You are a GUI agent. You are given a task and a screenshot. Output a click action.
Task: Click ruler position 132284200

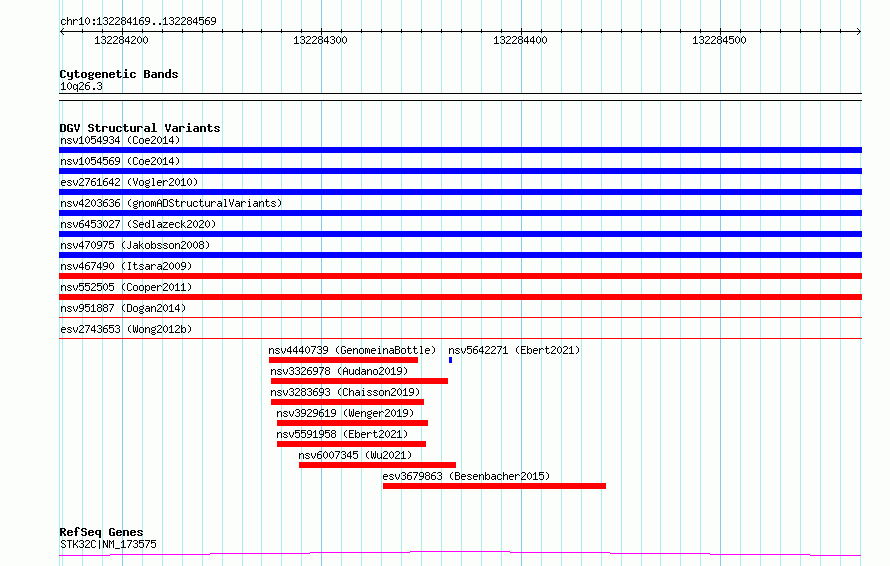pyautogui.click(x=121, y=40)
